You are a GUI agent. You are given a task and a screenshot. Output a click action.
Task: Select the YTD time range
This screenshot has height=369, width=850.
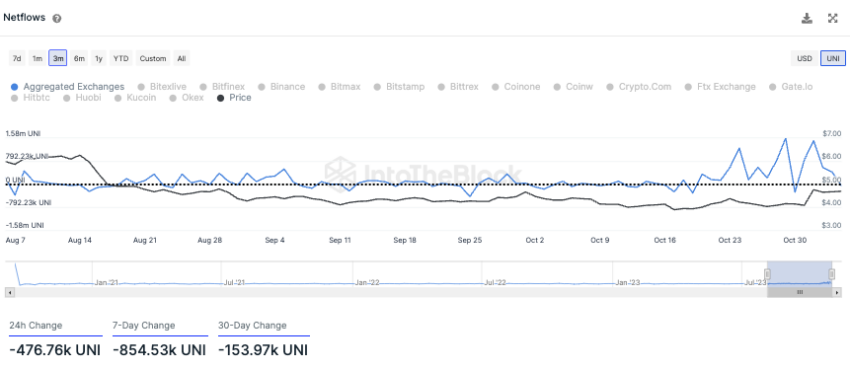(x=121, y=58)
